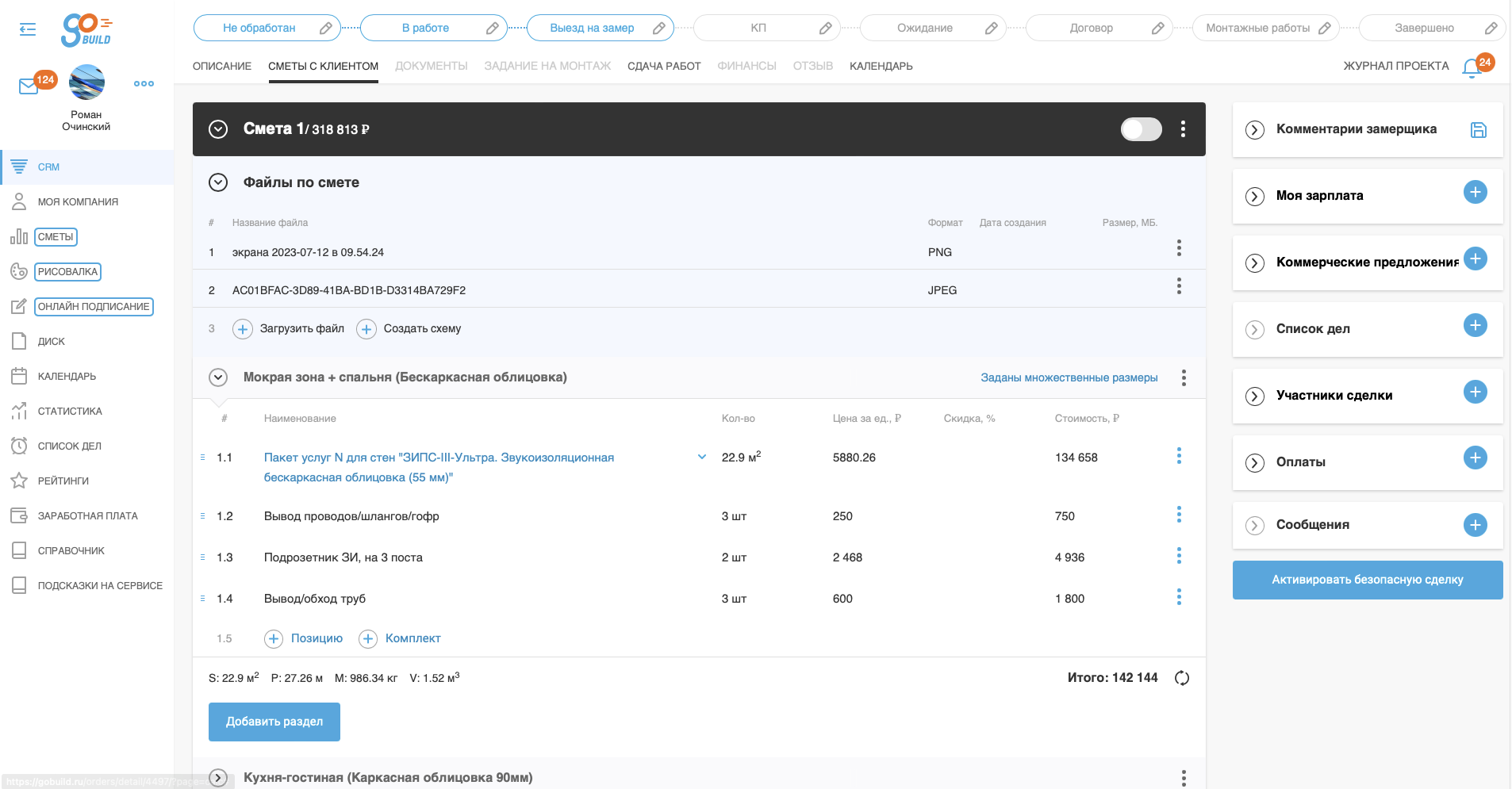Click Загрузить файл plus button

tap(243, 329)
